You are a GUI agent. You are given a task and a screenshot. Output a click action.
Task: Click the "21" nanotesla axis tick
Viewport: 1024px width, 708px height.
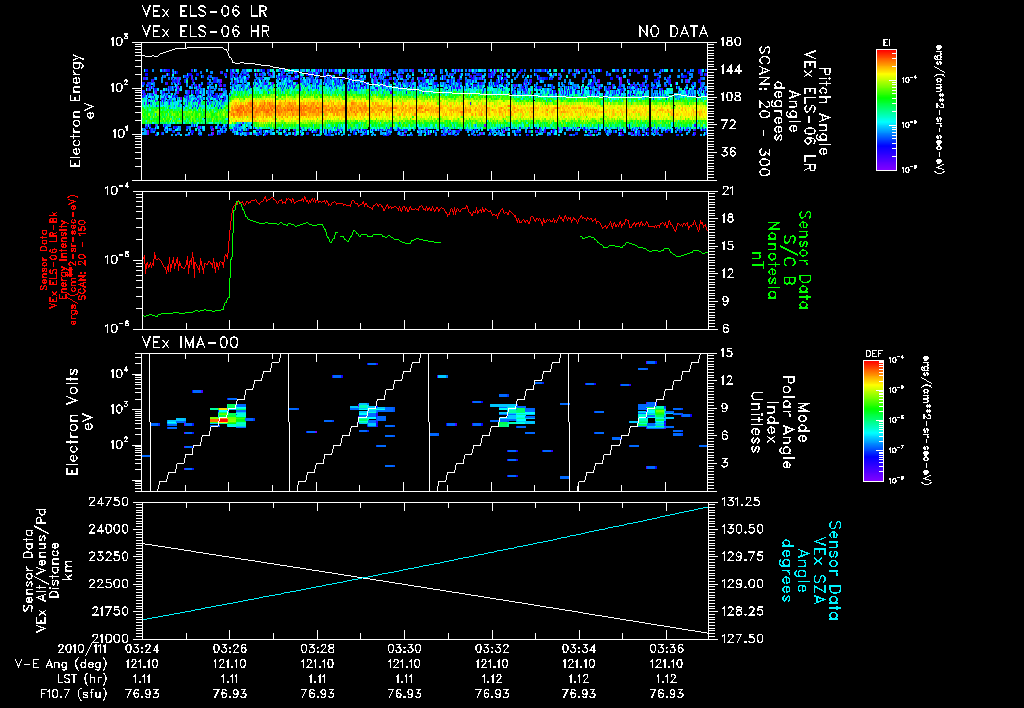(727, 191)
